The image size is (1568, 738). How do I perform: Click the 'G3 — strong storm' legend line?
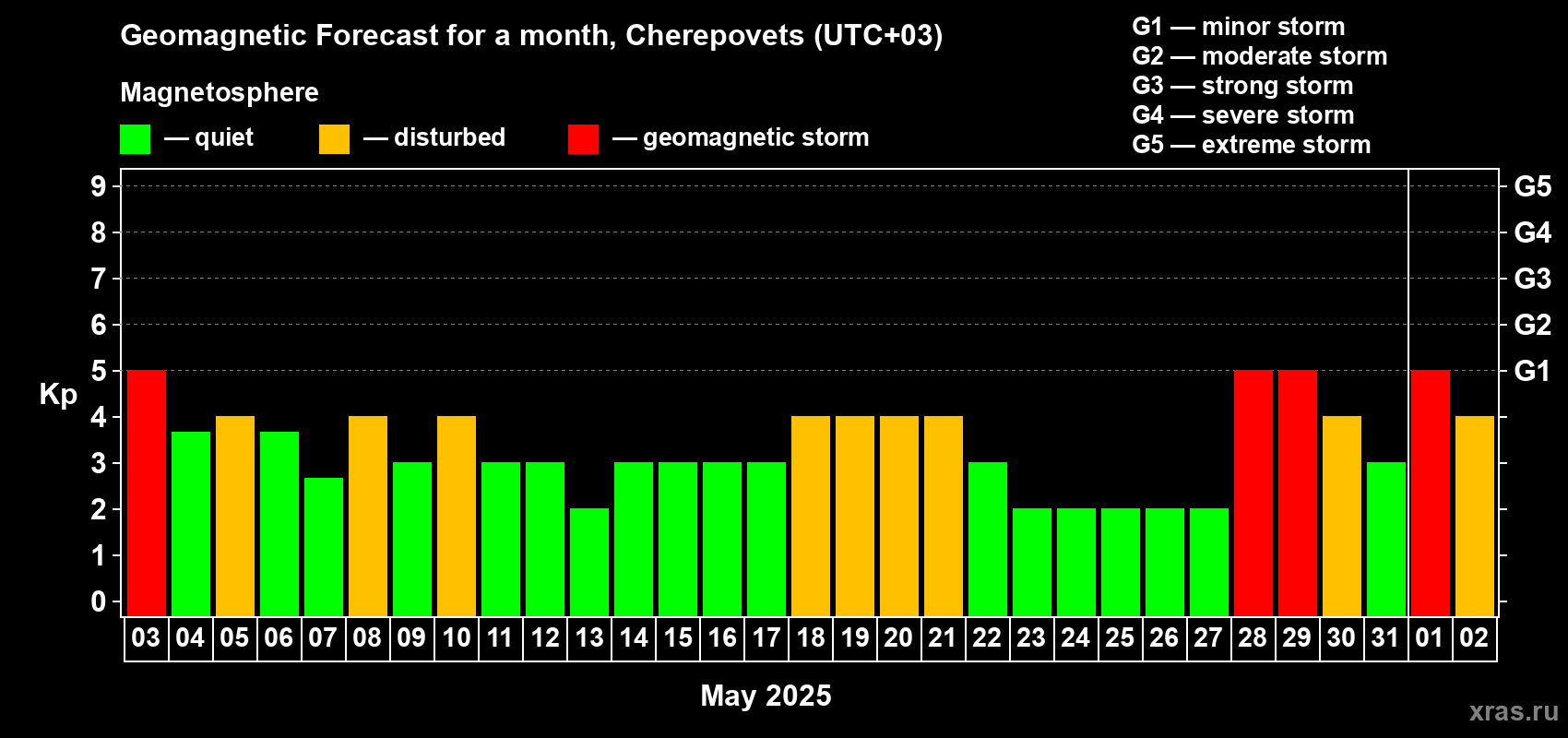click(x=1242, y=86)
